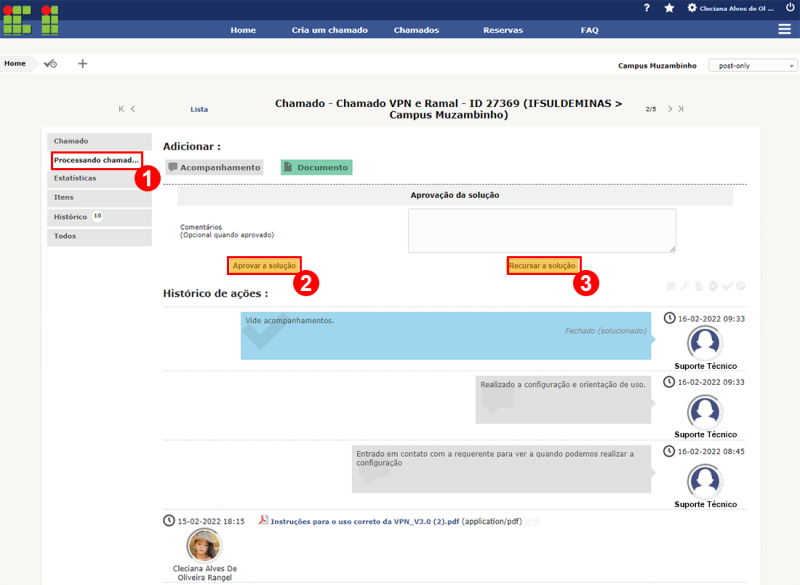Screen dimensions: 800x585
Task: Jump to last ticket arrow
Action: point(681,109)
